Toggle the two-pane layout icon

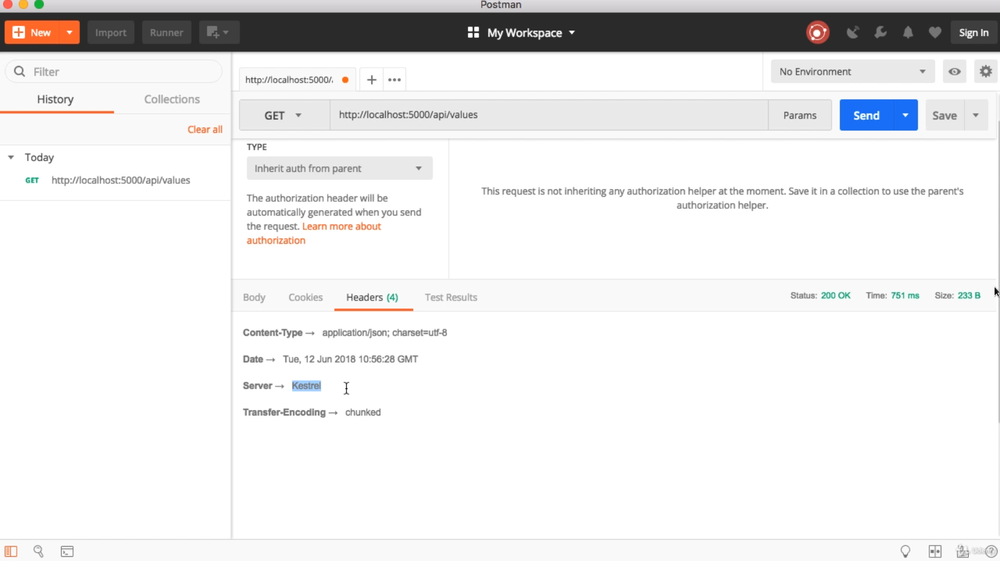(935, 551)
